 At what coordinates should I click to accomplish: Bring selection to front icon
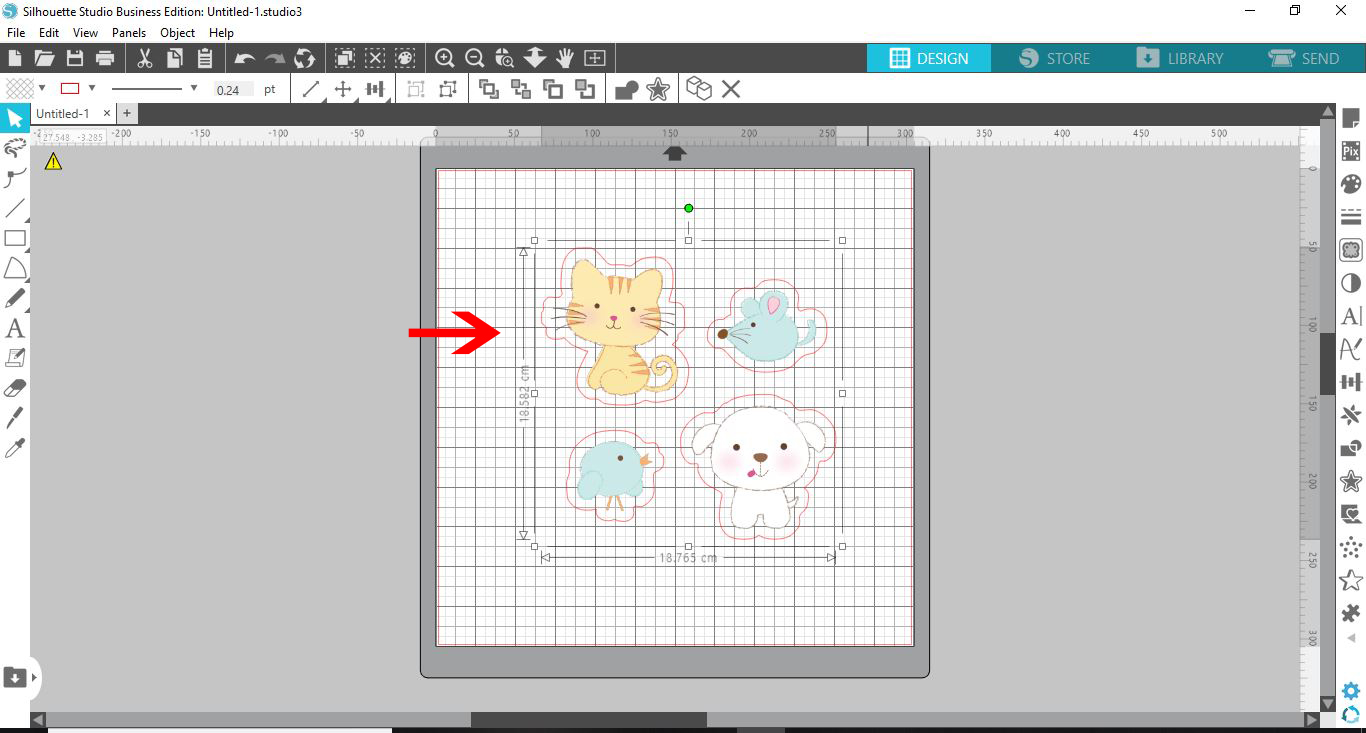pyautogui.click(x=489, y=89)
